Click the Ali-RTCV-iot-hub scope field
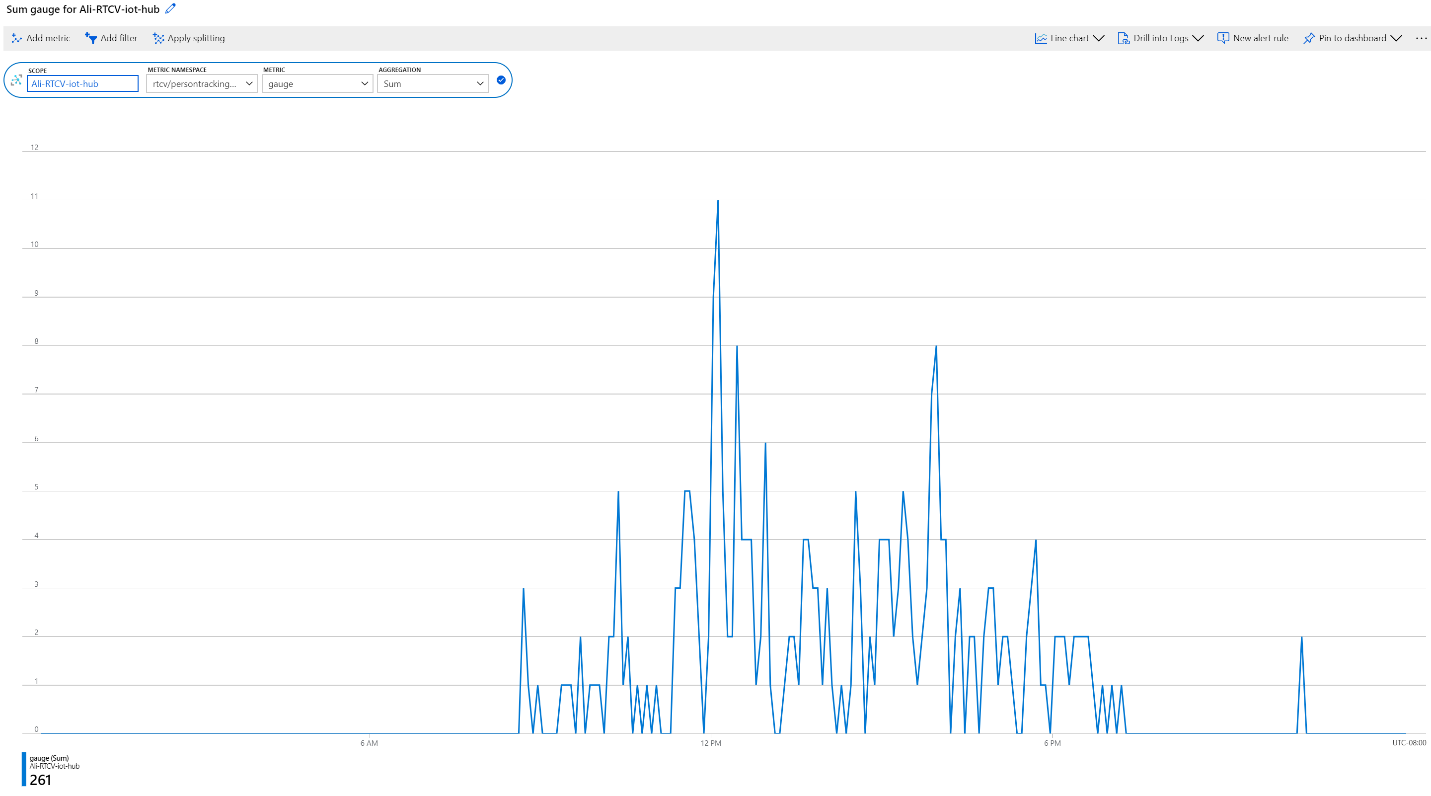This screenshot has height=796, width=1431. (83, 84)
